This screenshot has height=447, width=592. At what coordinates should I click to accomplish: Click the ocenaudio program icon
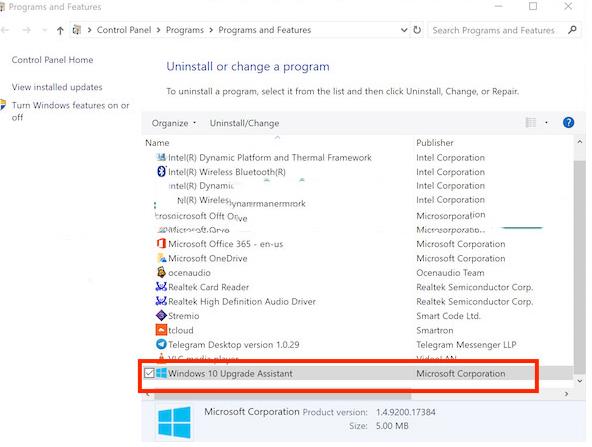tap(162, 272)
